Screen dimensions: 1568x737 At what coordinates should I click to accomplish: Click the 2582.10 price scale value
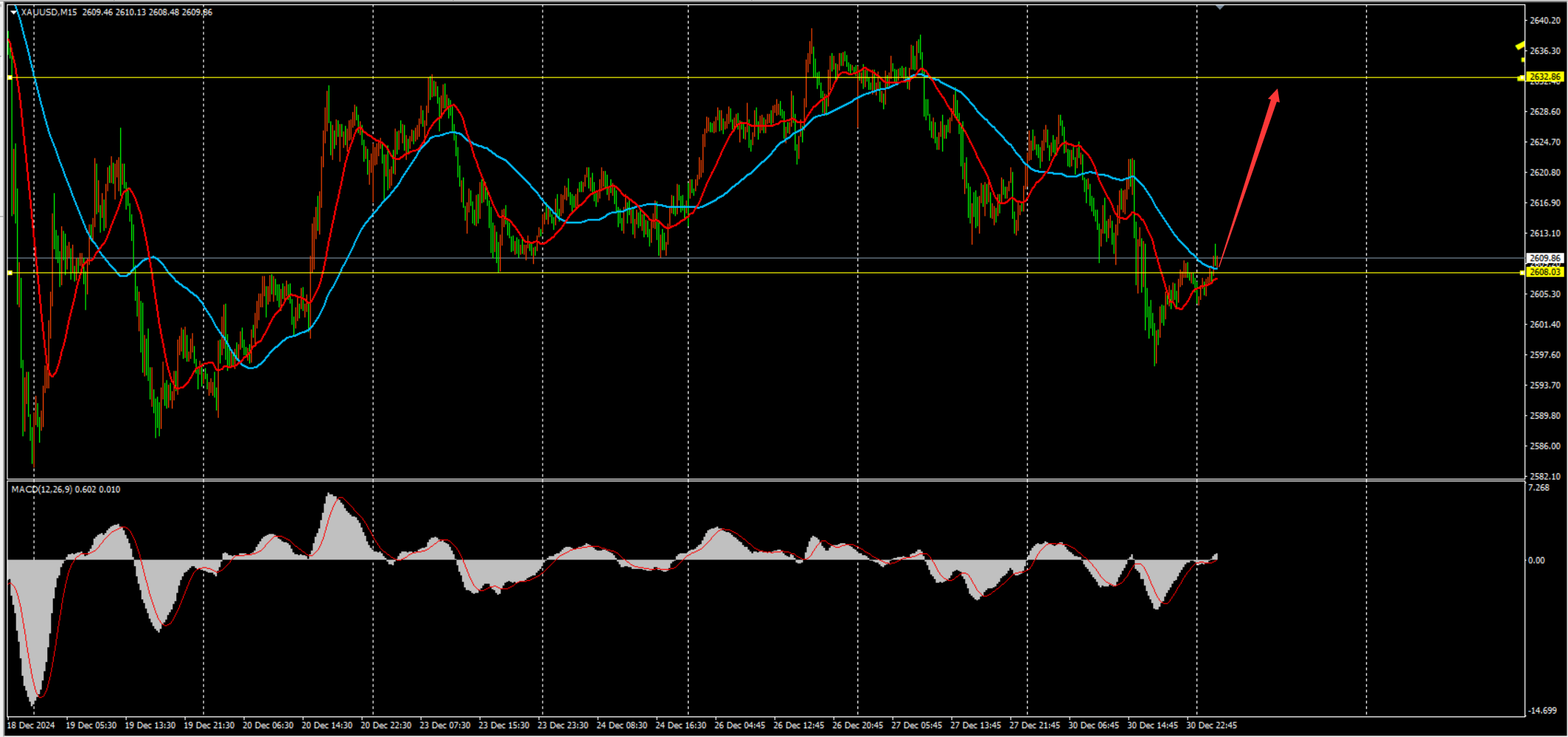coord(1545,477)
